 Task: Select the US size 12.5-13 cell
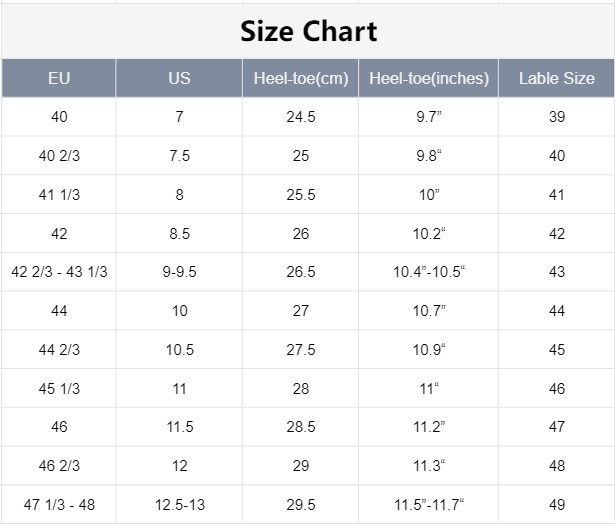pos(179,504)
